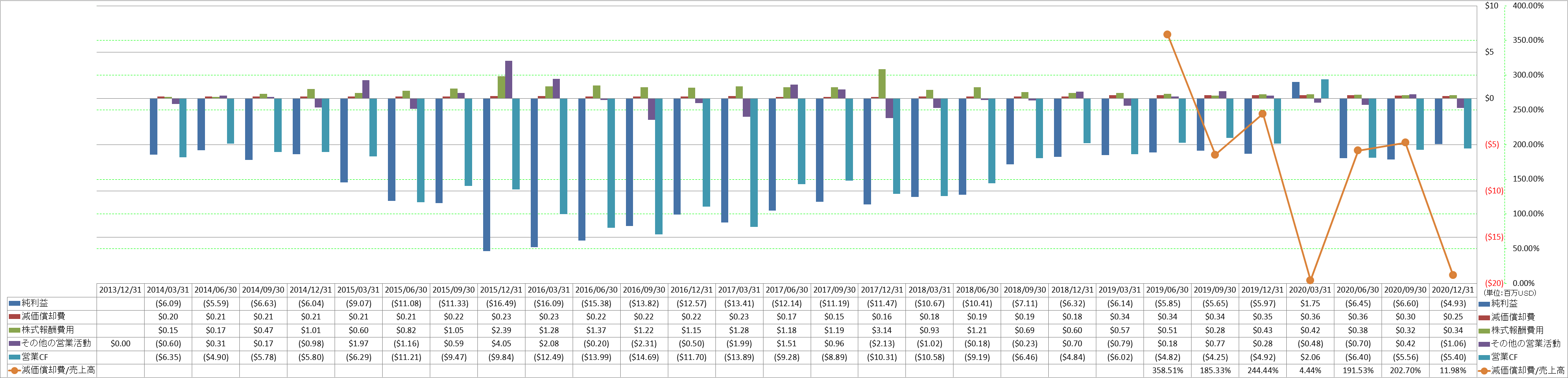Click the green 株式報酬費用 swatch in the right-side legend
Screen dimensions: 1568x378
click(1484, 330)
